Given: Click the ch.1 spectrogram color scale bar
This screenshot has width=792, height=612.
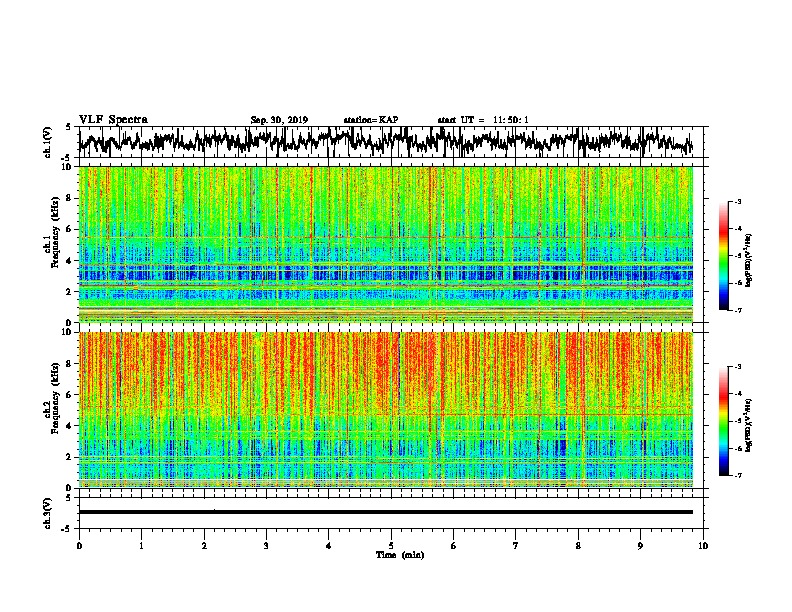Looking at the screenshot, I should (724, 256).
